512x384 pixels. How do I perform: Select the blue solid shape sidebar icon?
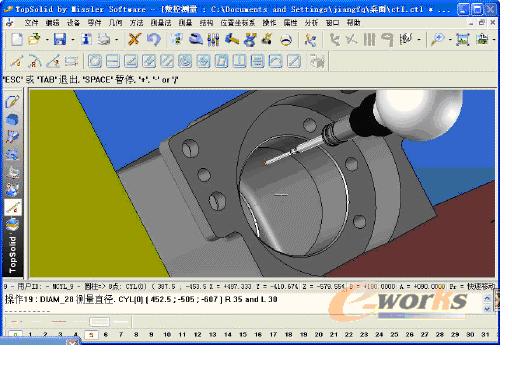12,119
